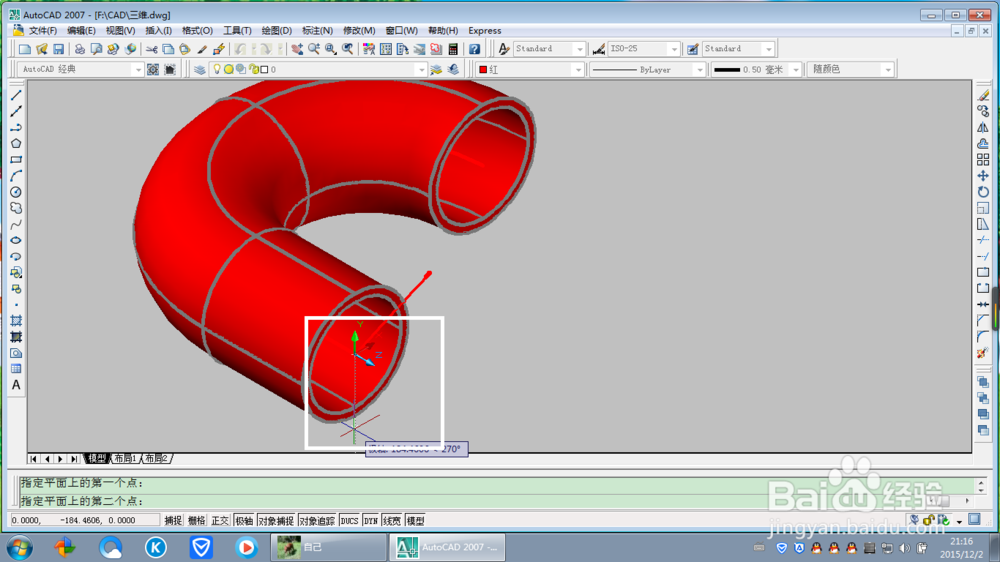Select the Rectangle drawing tool
The width and height of the screenshot is (1000, 562).
point(16,160)
